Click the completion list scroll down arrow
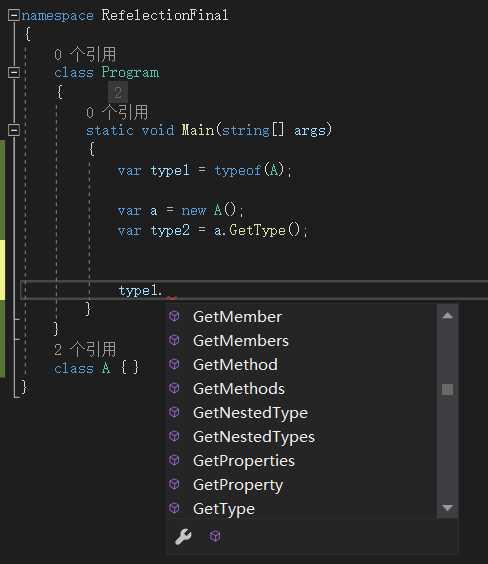Image resolution: width=488 pixels, height=564 pixels. tap(447, 508)
